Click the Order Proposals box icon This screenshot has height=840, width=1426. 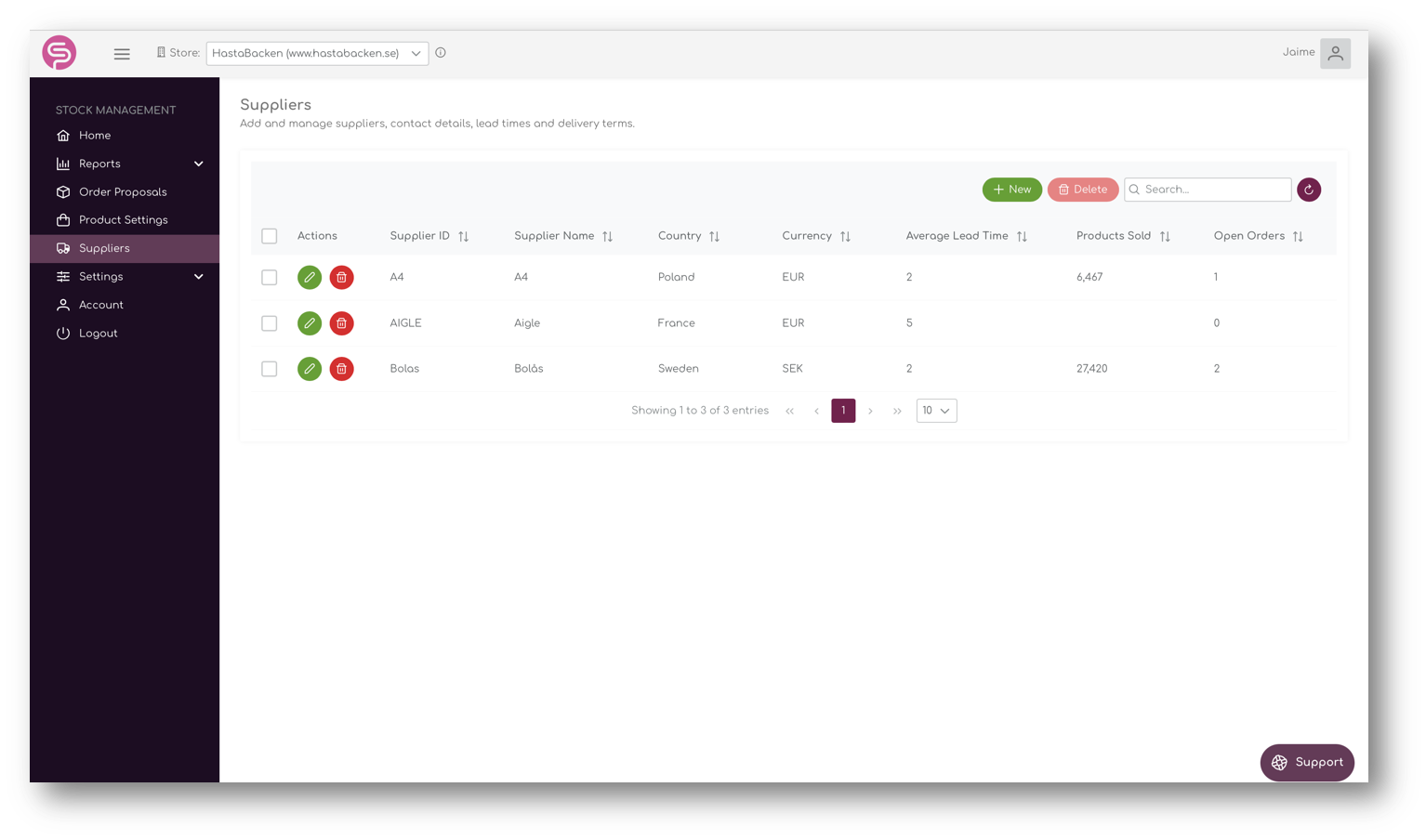tap(61, 191)
